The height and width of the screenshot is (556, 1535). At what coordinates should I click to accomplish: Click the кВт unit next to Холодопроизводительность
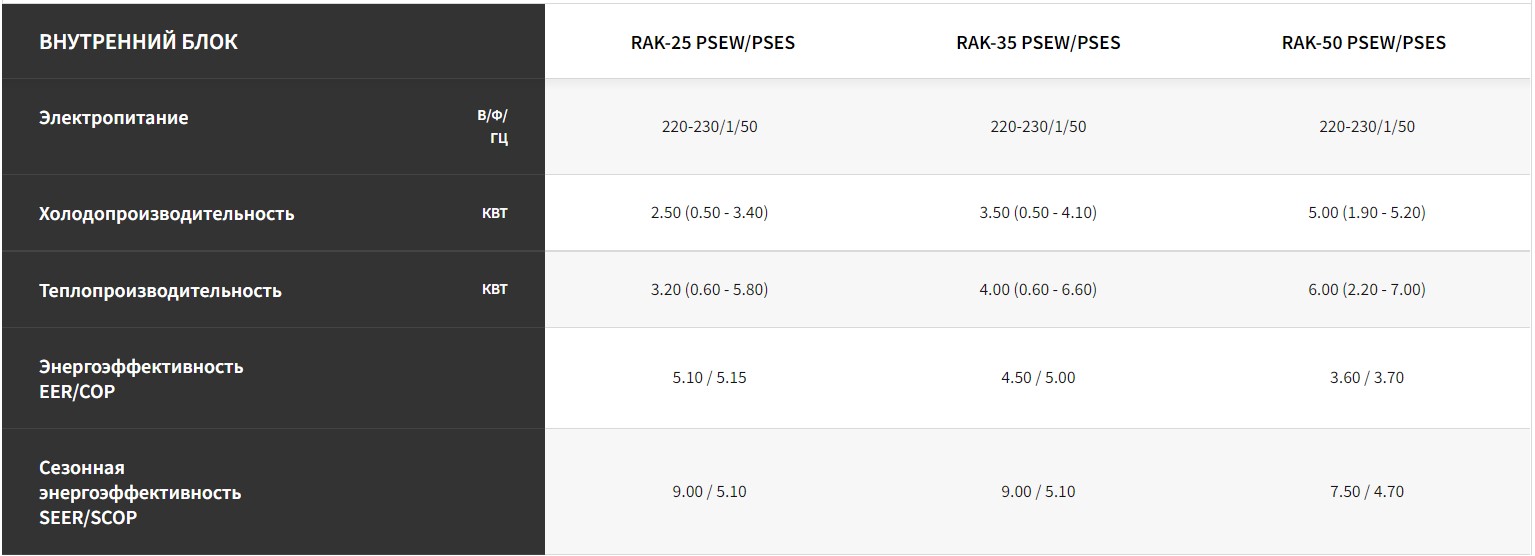click(494, 213)
